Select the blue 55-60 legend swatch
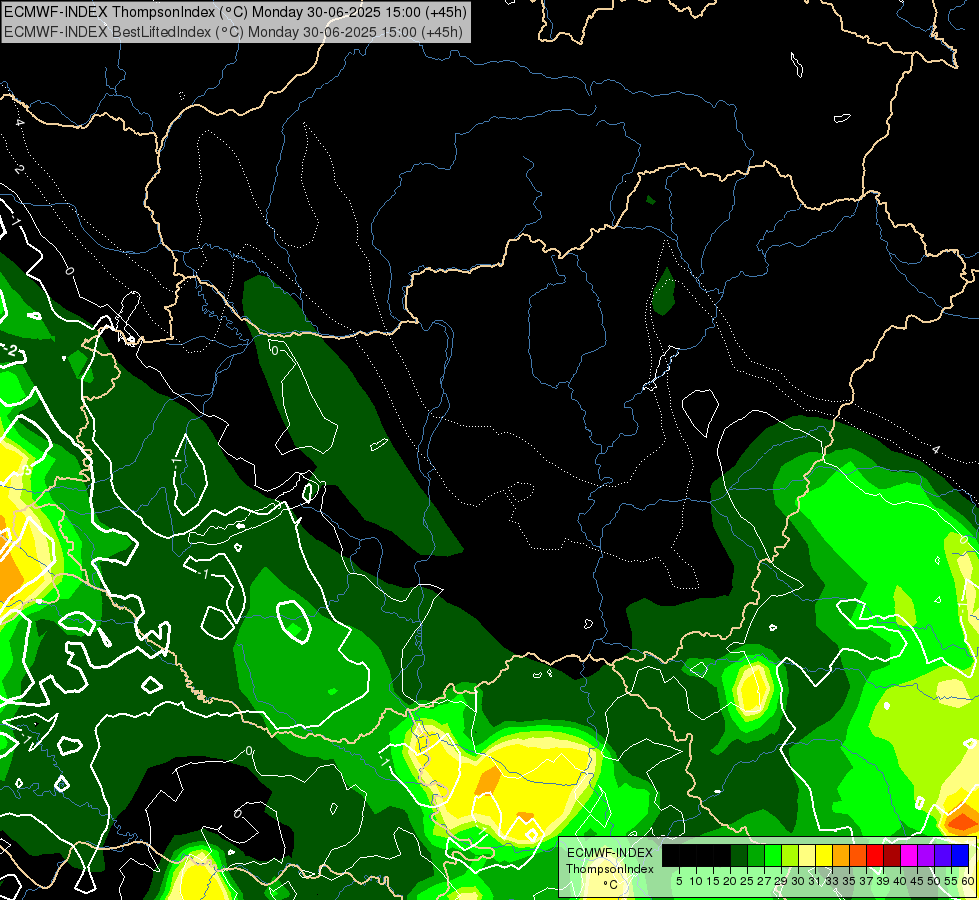979x900 pixels. (x=960, y=855)
